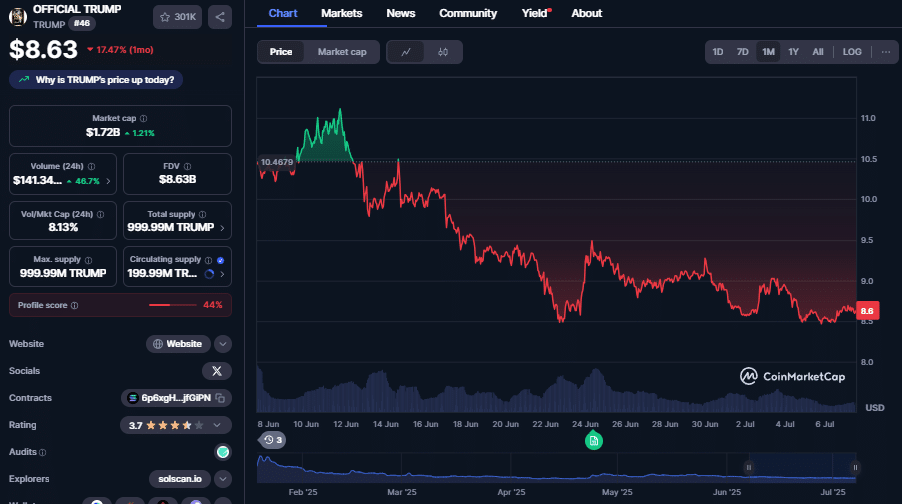The width and height of the screenshot is (902, 504).
Task: Click Circulating supply info icon
Action: pos(208,260)
